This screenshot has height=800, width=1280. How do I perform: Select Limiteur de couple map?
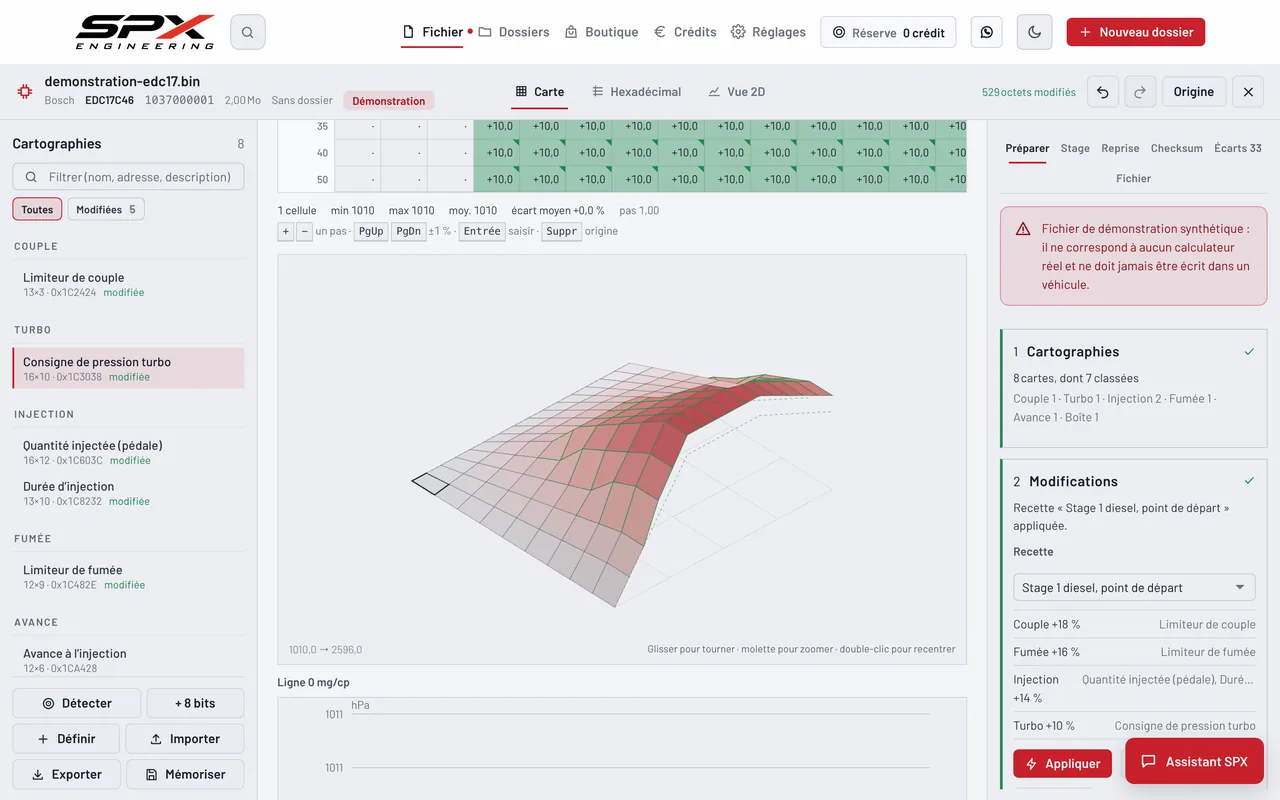click(128, 284)
